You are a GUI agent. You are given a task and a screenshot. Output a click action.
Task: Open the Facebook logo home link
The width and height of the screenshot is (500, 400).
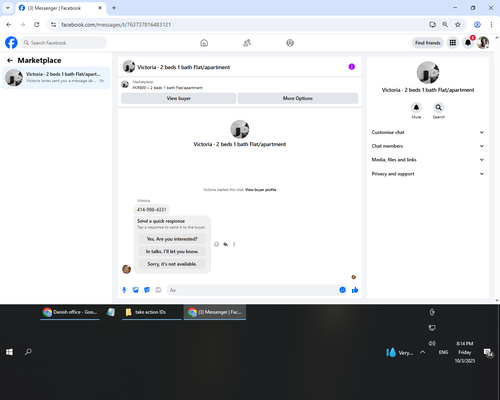11,43
